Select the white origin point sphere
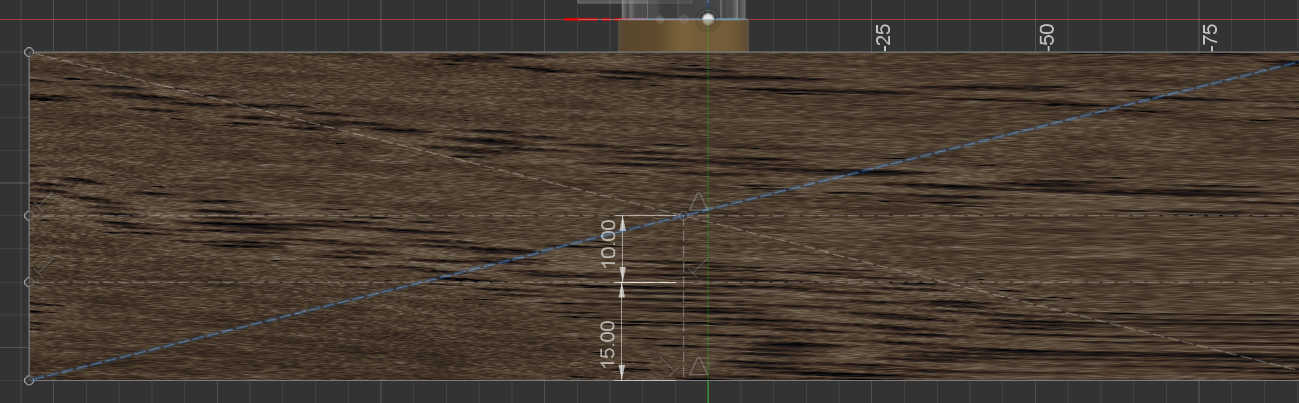Viewport: 1299px width, 403px height. [708, 19]
